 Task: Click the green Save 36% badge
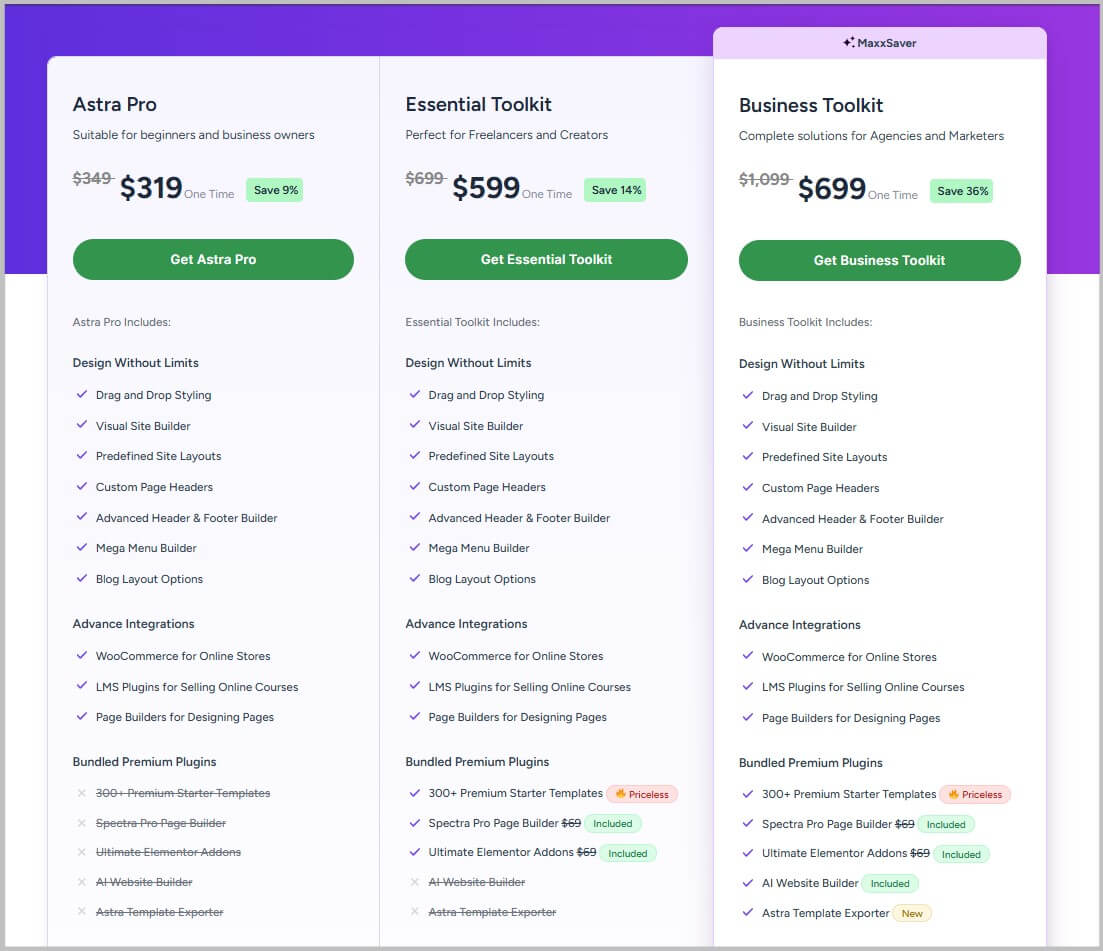coord(961,190)
